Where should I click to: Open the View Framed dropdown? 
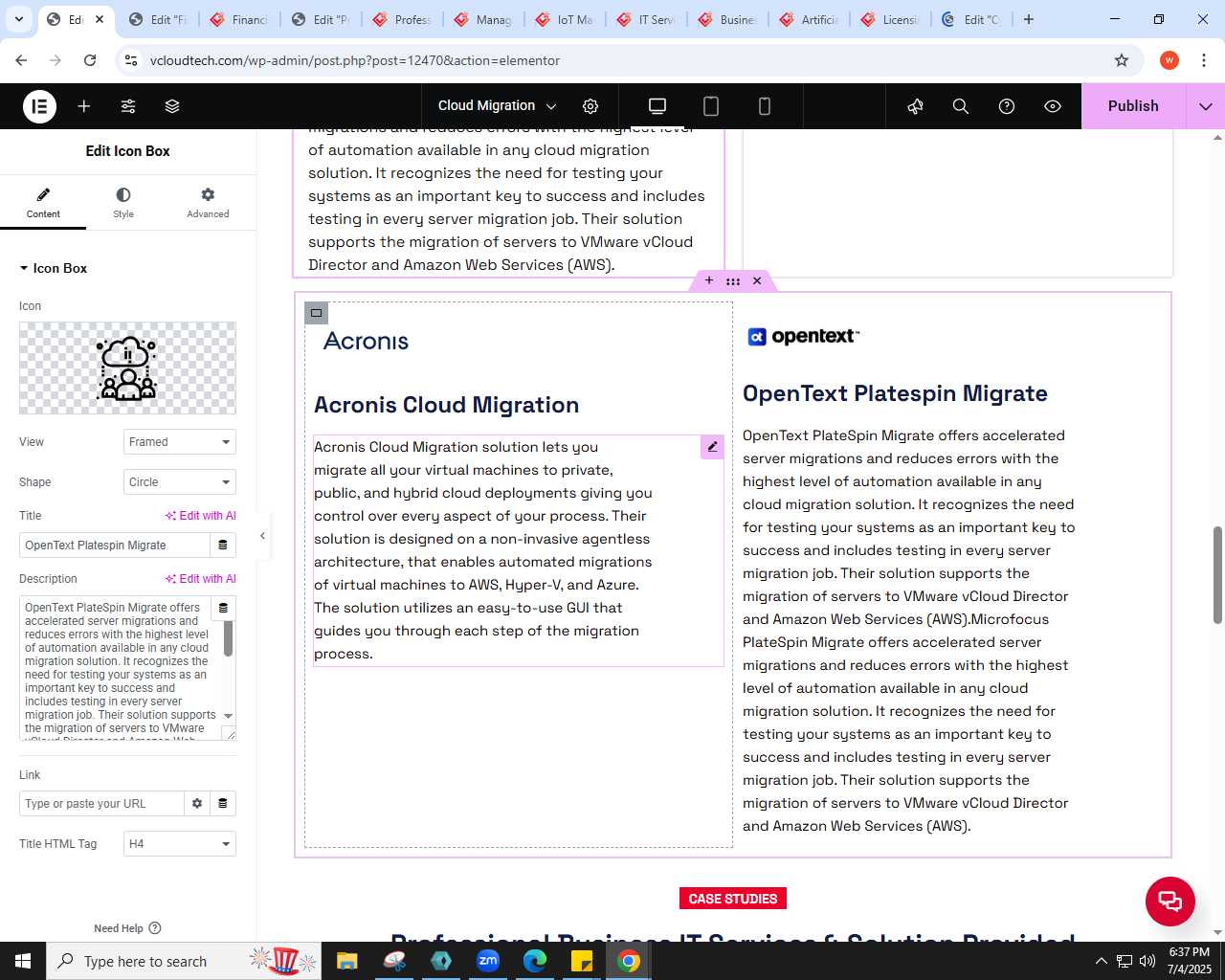[x=180, y=442]
